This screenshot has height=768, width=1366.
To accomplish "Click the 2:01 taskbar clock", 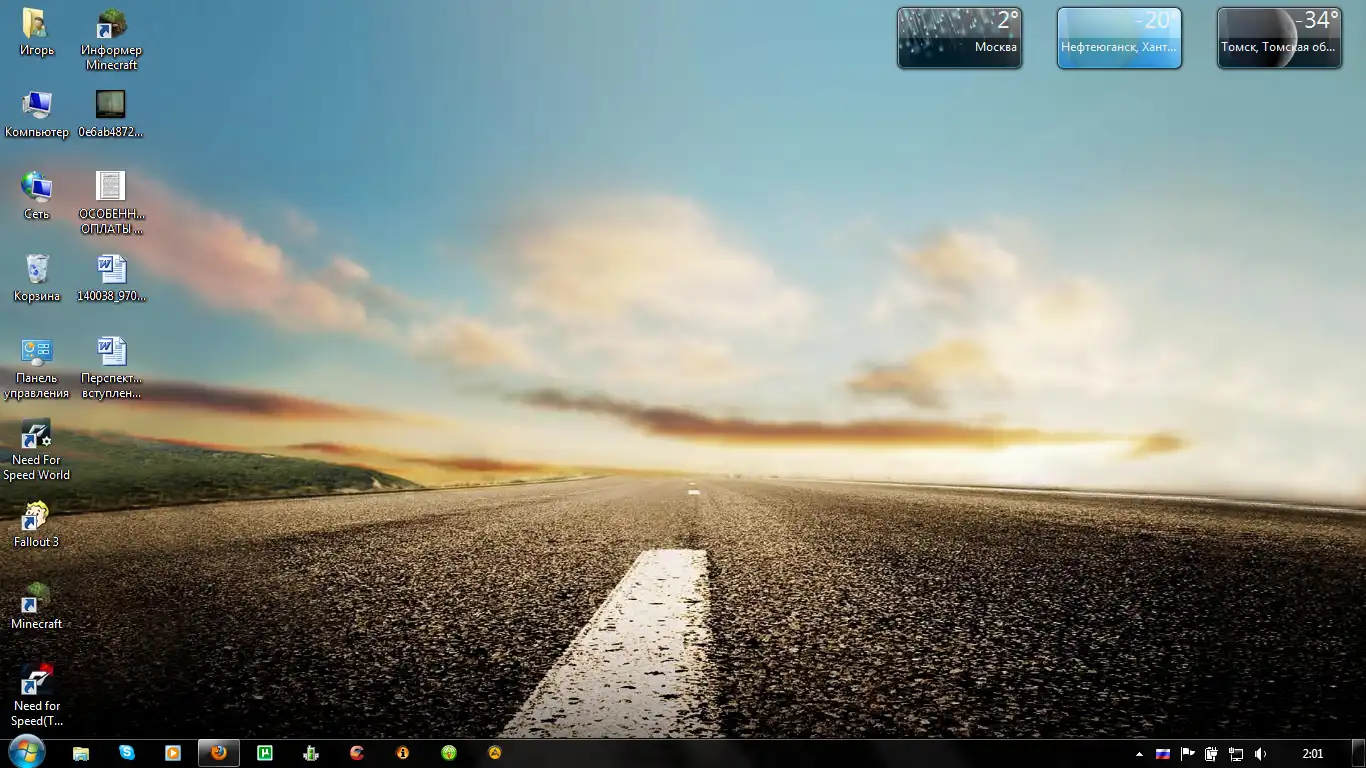I will point(1313,754).
